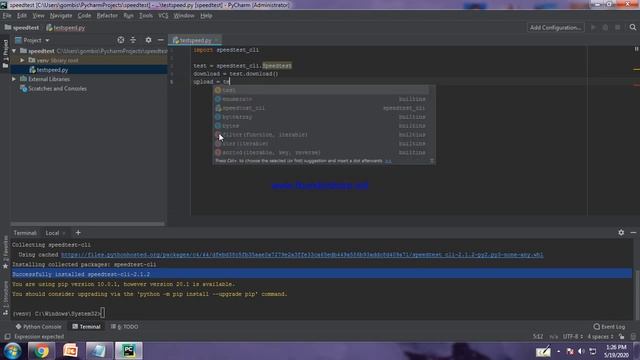Image resolution: width=640 pixels, height=360 pixels.
Task: Click inspection indicator at editor top right
Action: 636,49
